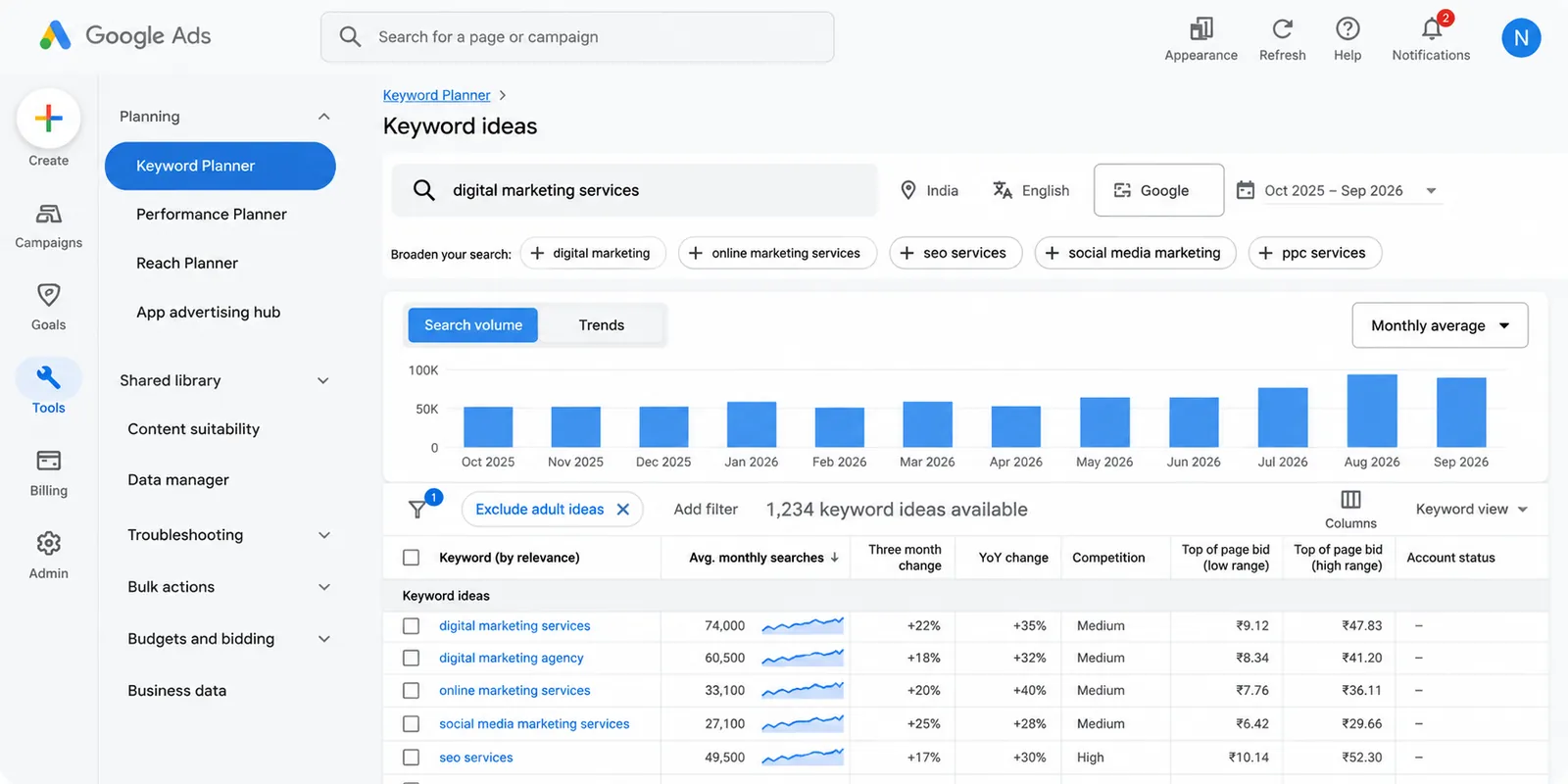Select the Search volume tab
Screen dimensions: 1568x784
(x=473, y=325)
